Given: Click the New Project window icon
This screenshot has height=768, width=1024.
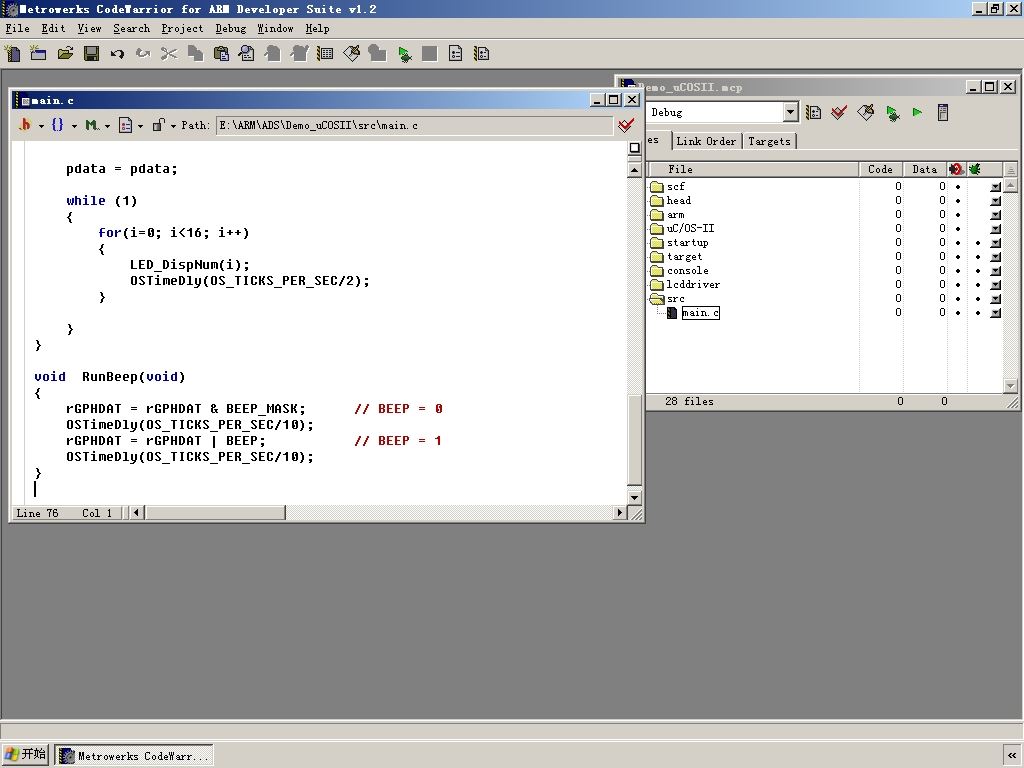Looking at the screenshot, I should click(x=39, y=54).
